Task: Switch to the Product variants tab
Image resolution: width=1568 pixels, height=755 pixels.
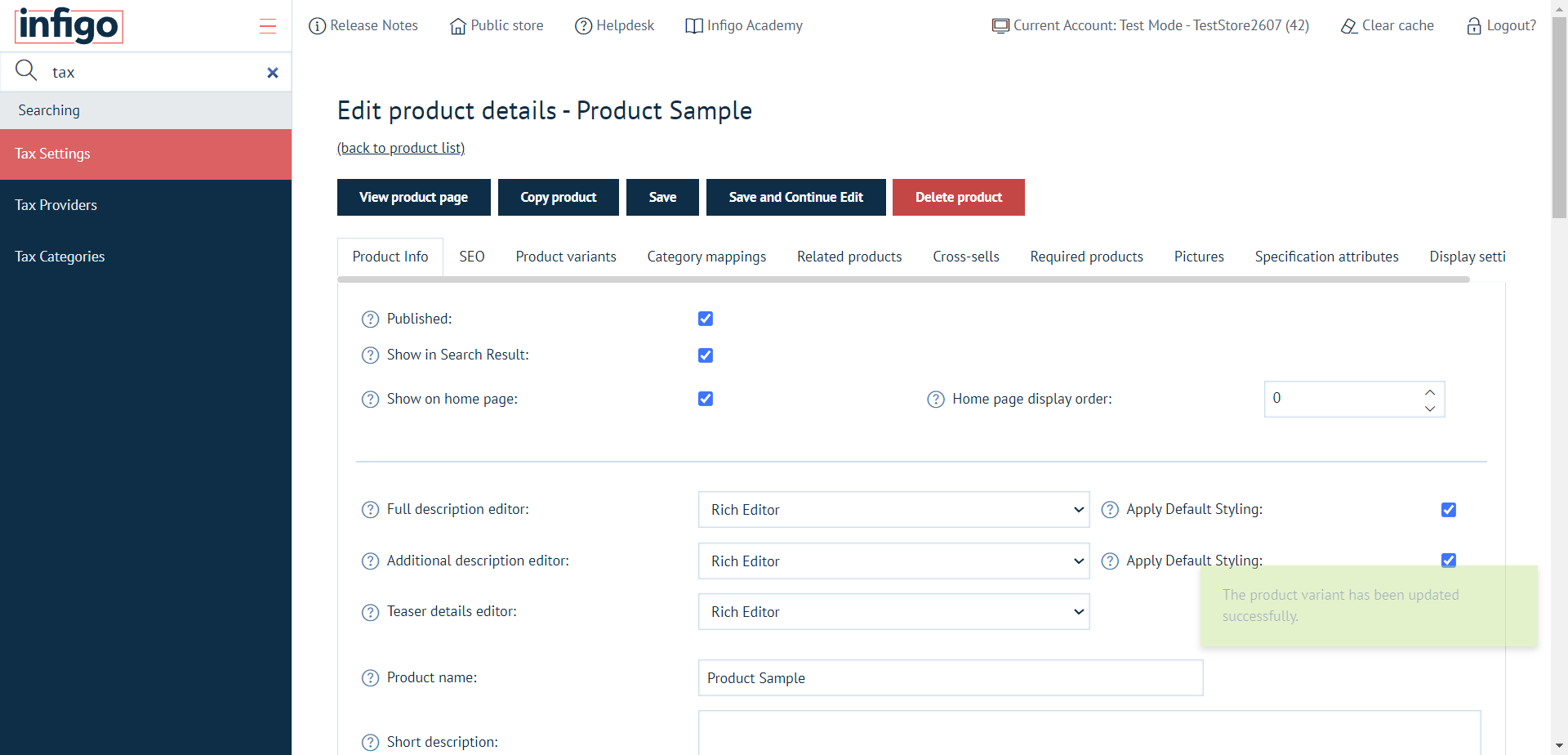Action: [566, 257]
